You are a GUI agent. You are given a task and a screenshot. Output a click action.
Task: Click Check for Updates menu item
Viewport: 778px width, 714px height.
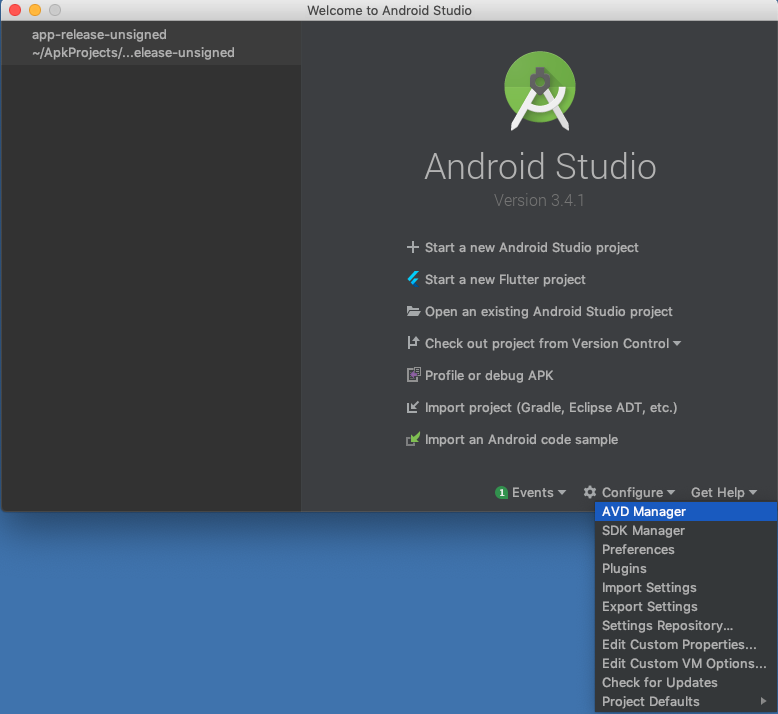pos(686,682)
